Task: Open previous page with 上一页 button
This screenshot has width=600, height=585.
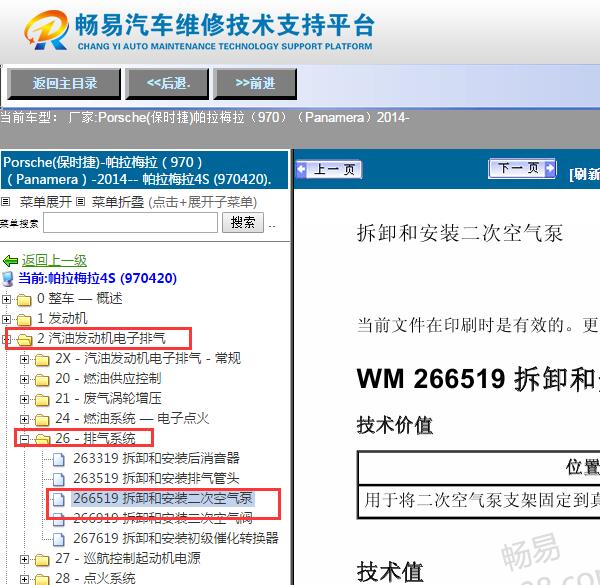Action: point(329,169)
